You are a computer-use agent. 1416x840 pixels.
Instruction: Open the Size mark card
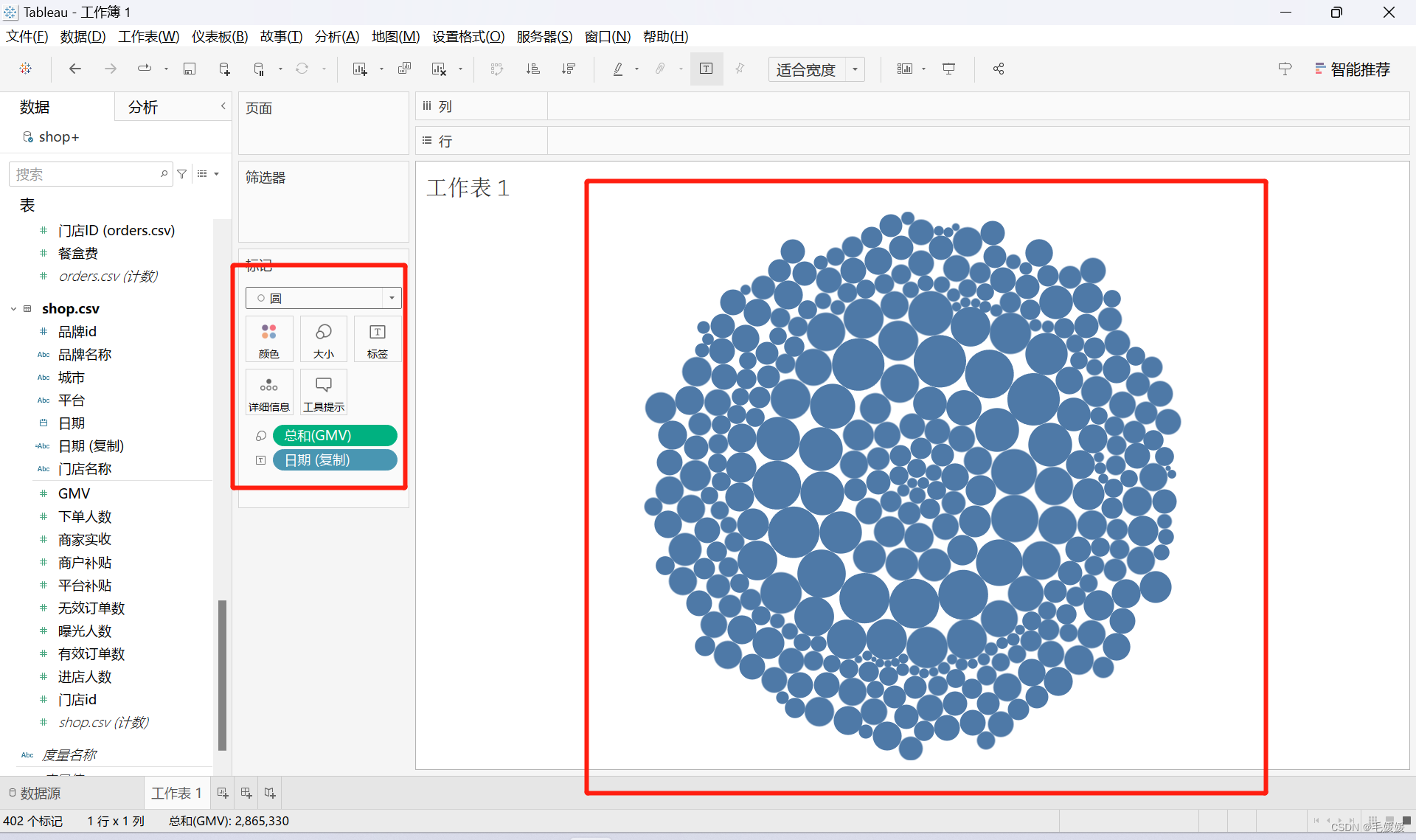click(324, 339)
